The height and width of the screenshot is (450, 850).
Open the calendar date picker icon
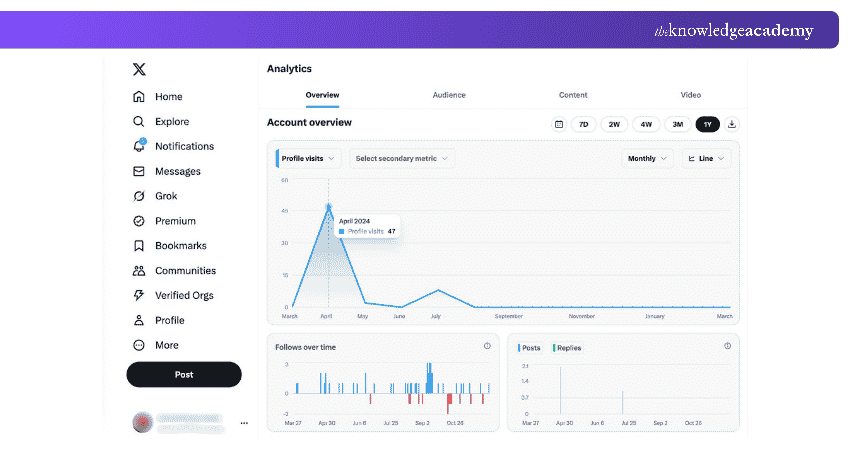559,124
